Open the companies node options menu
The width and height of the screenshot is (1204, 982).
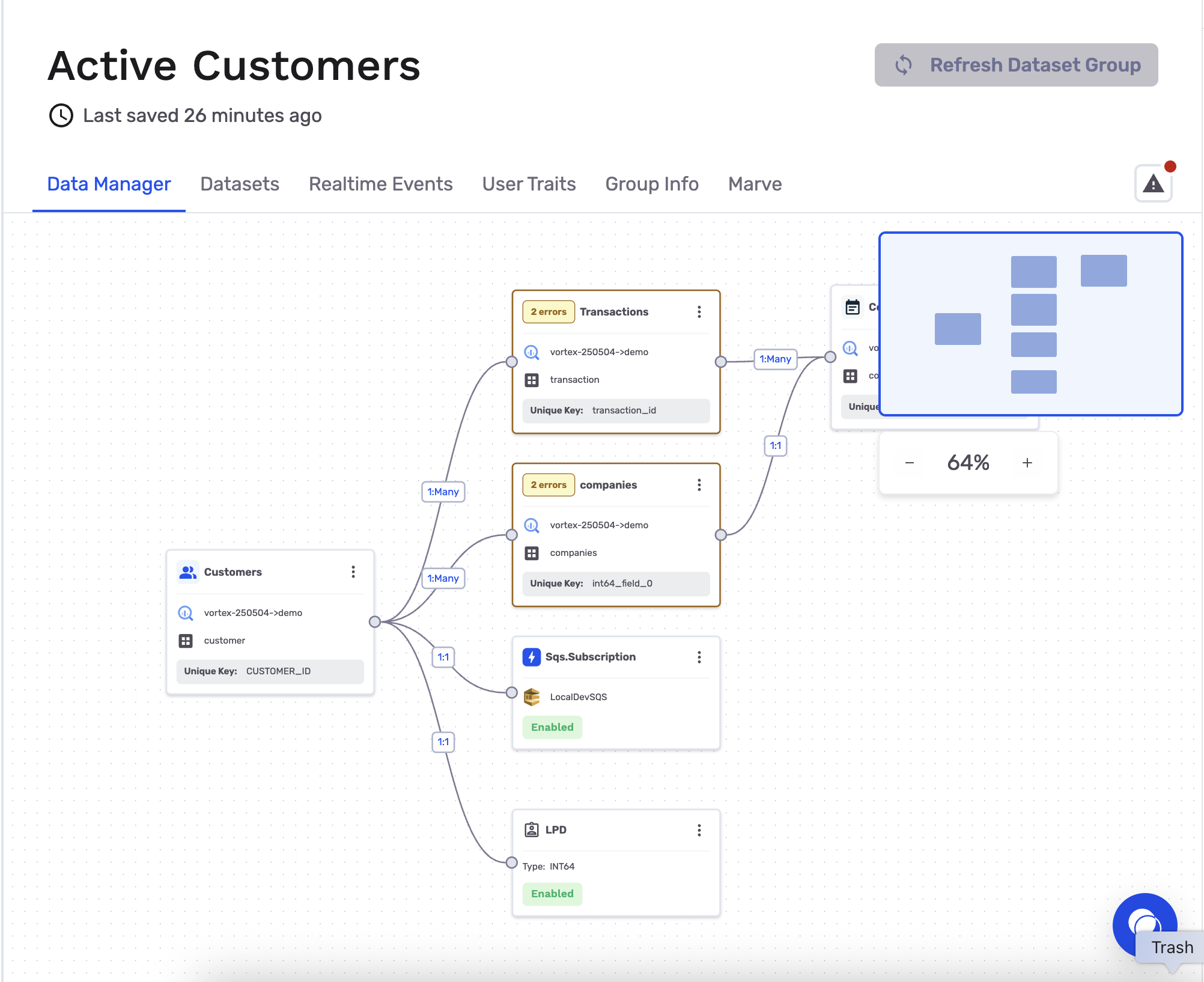click(699, 484)
